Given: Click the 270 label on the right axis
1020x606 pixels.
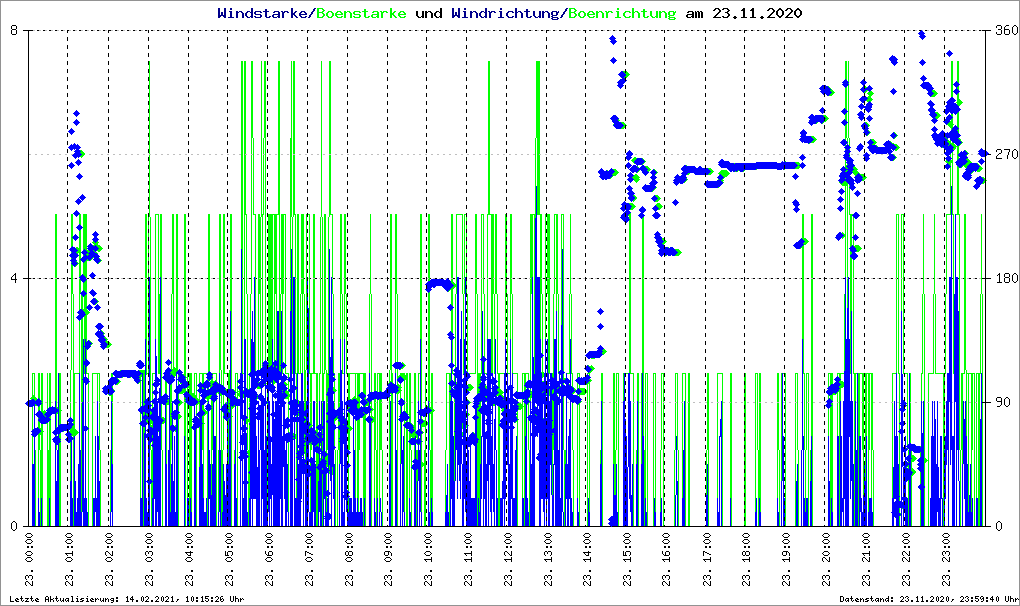Looking at the screenshot, I should 1005,155.
